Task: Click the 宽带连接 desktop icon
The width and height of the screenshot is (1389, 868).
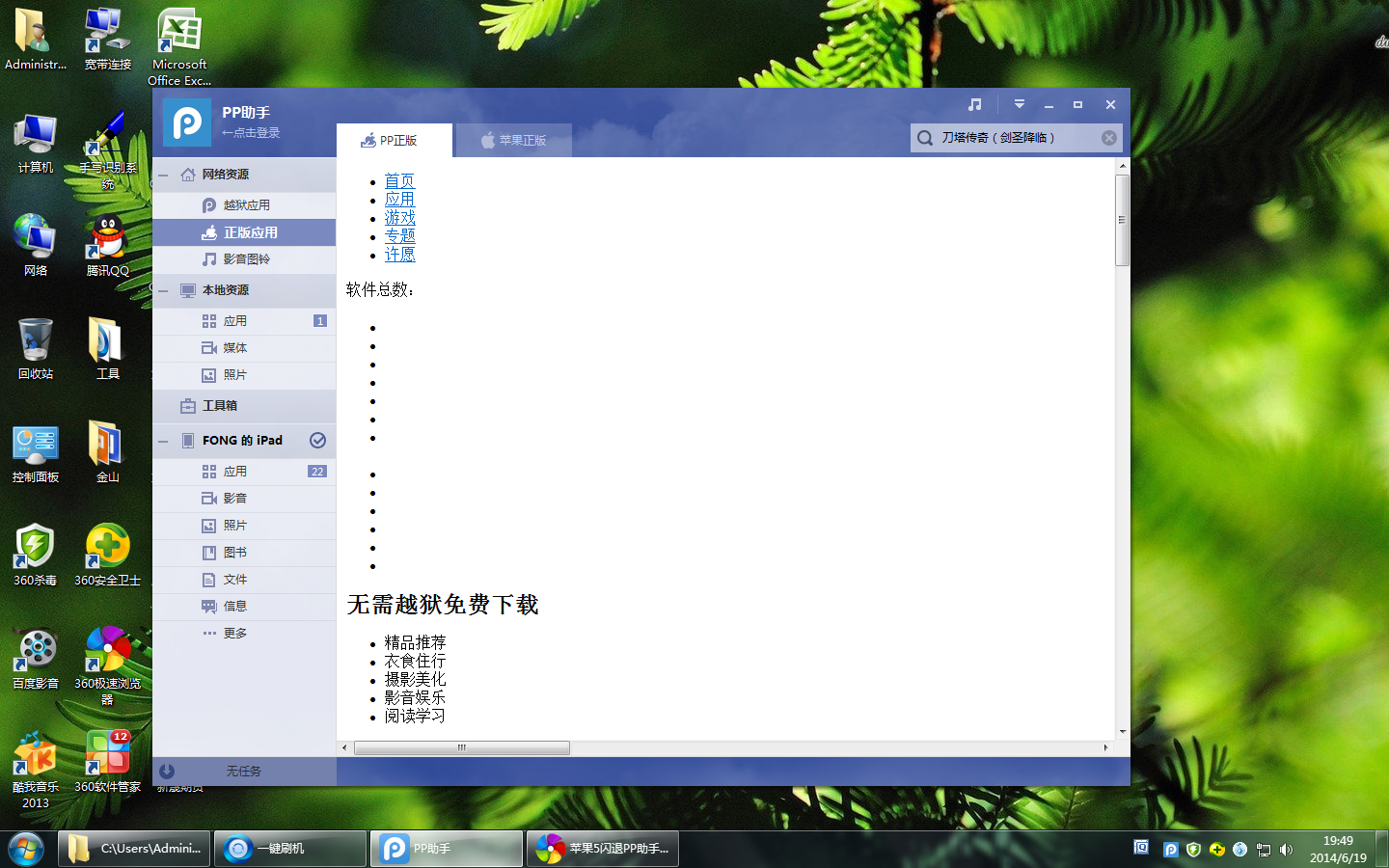Action: [x=108, y=41]
